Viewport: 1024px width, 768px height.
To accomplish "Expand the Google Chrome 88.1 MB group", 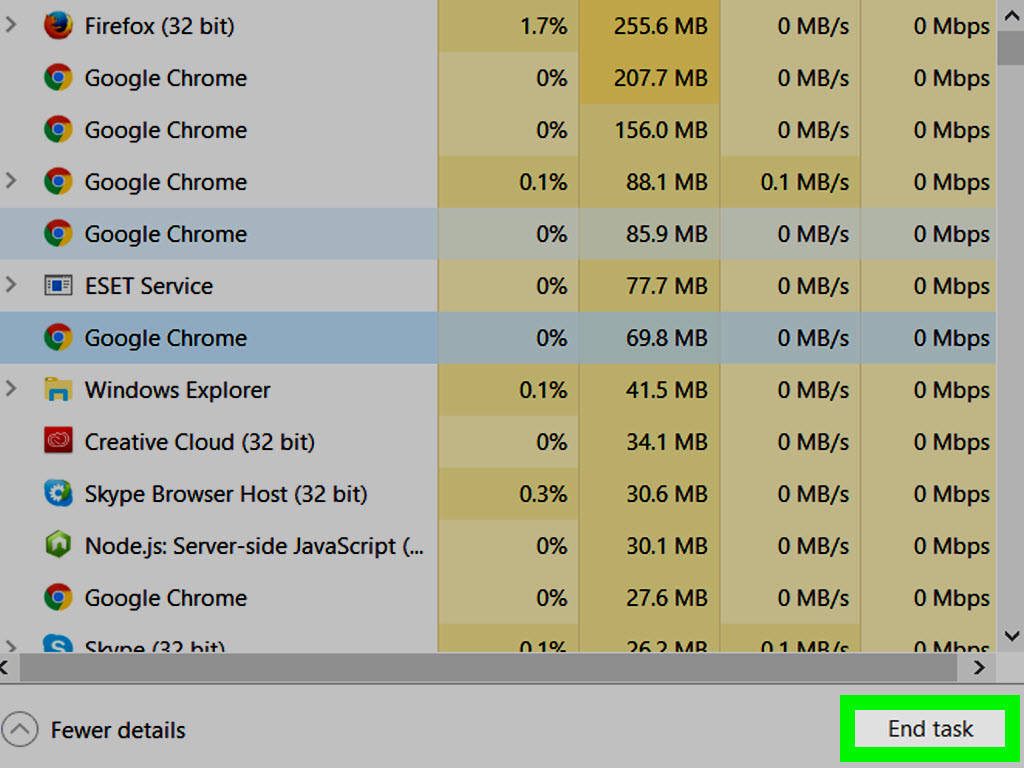I will pos(10,180).
